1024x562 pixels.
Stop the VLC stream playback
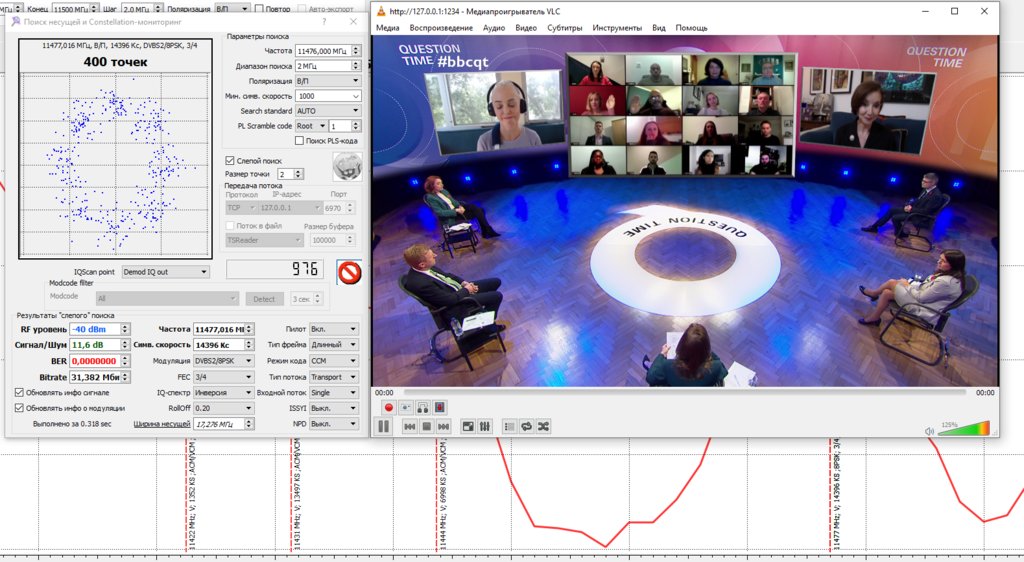(x=426, y=426)
